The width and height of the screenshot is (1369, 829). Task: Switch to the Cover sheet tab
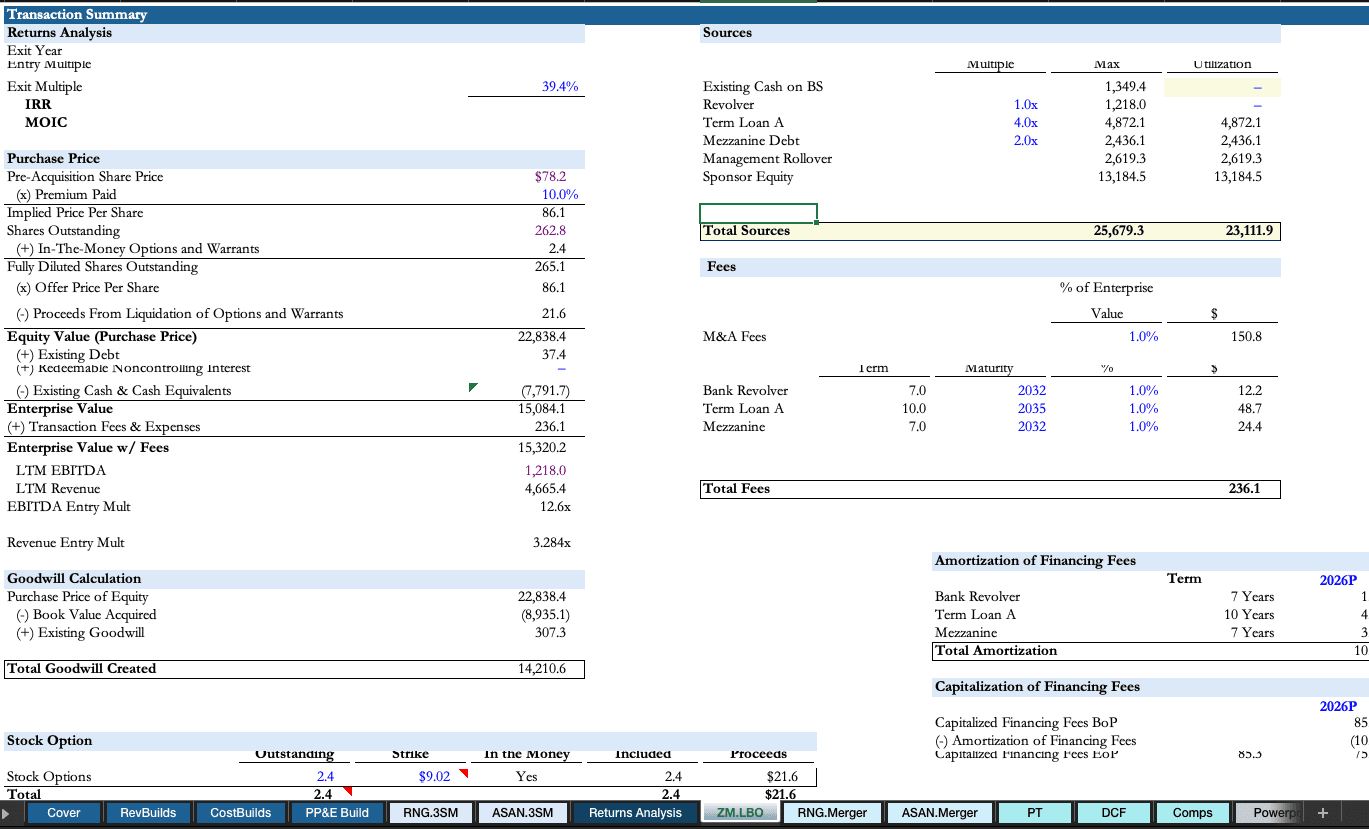click(64, 813)
